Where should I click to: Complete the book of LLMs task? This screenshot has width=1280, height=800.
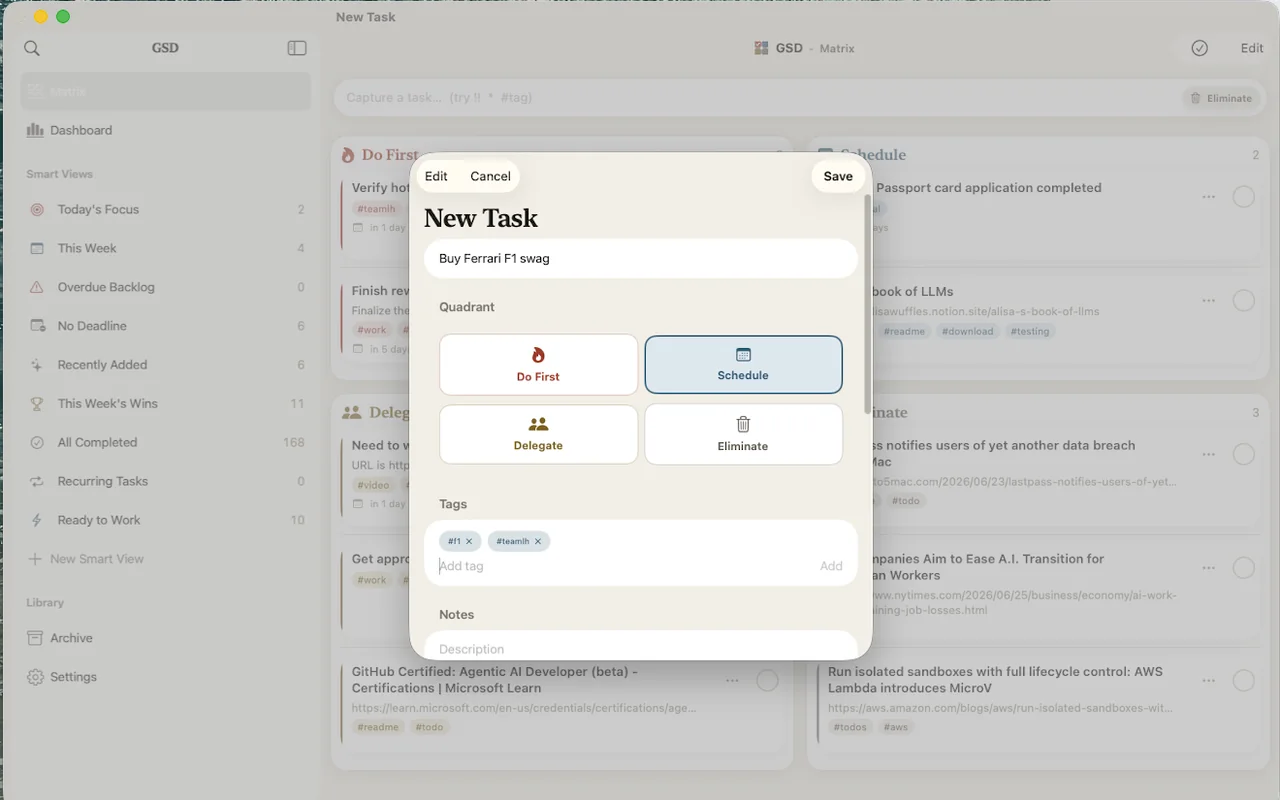click(1243, 300)
